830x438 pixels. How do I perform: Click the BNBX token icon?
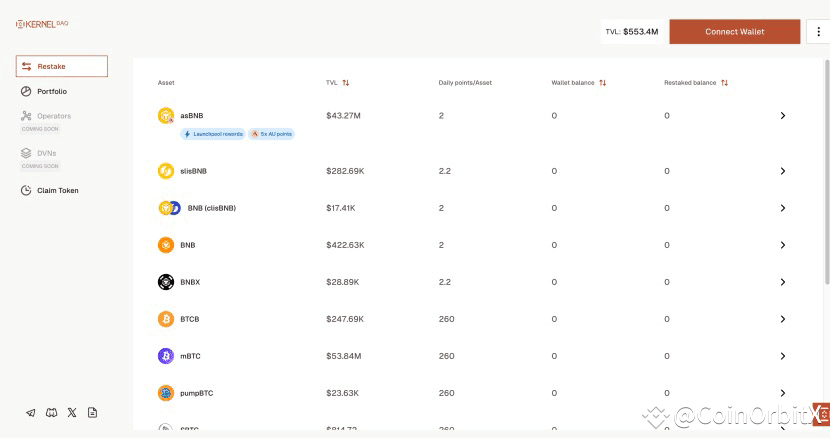coord(166,282)
